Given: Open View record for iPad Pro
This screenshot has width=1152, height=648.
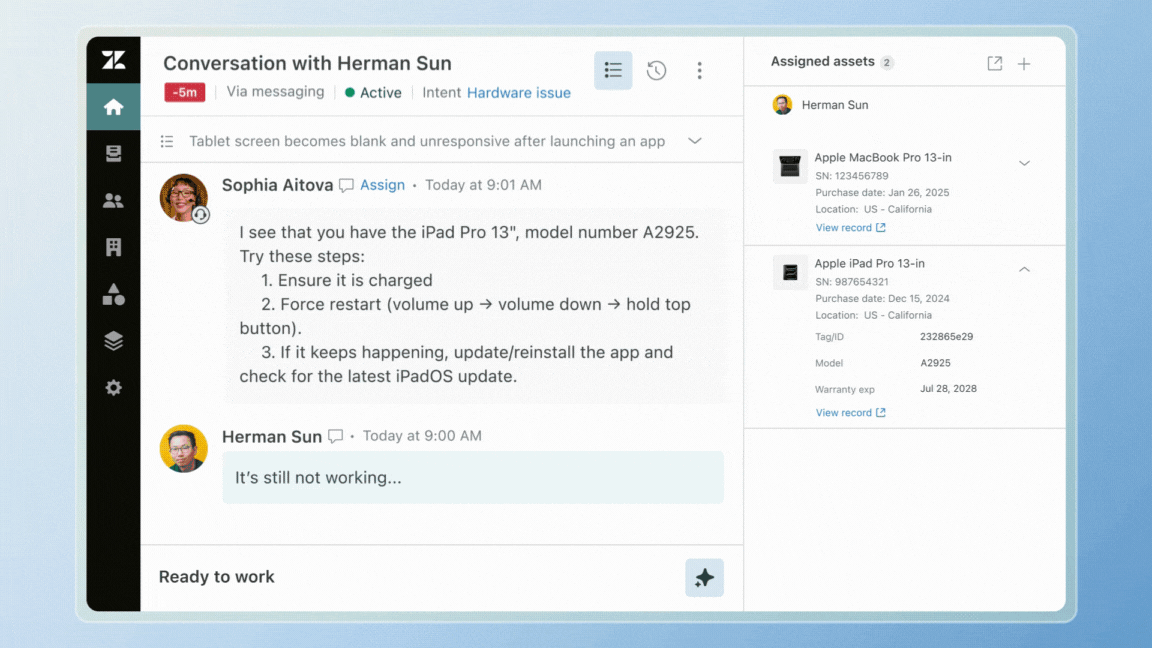Looking at the screenshot, I should click(850, 413).
